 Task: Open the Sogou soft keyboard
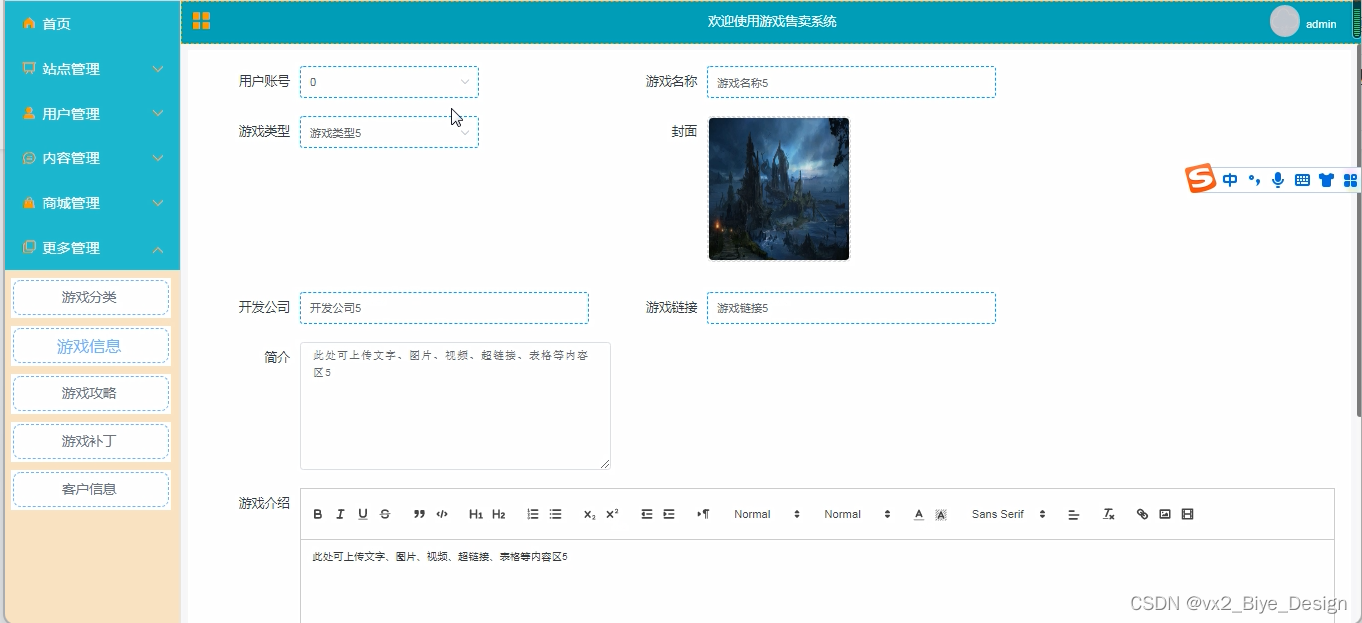(1302, 180)
